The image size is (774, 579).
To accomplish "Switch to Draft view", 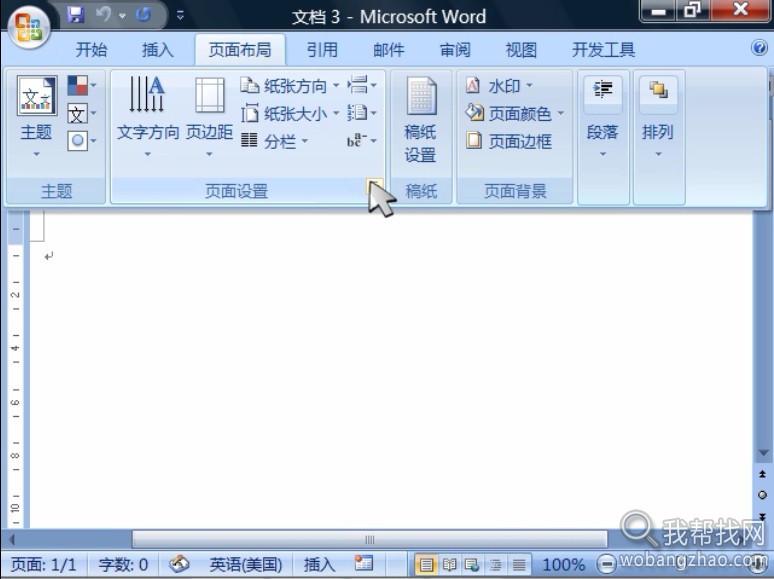I will [x=518, y=564].
